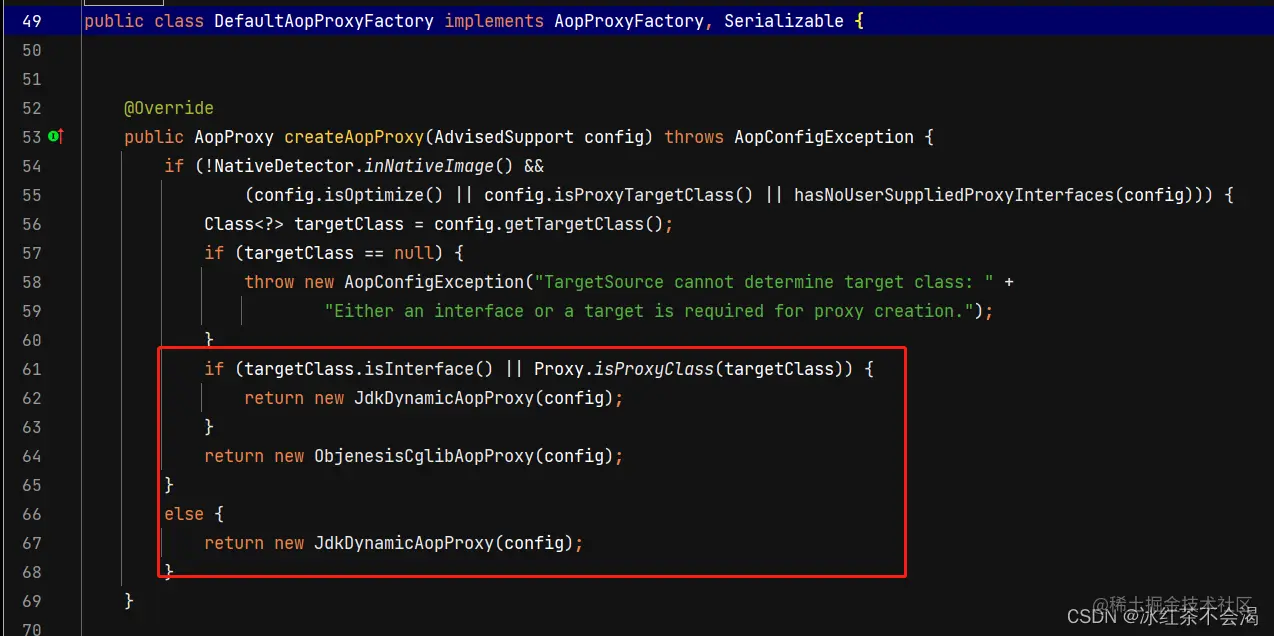The width and height of the screenshot is (1274, 636).
Task: Click line number 52 in the gutter
Action: coord(31,108)
